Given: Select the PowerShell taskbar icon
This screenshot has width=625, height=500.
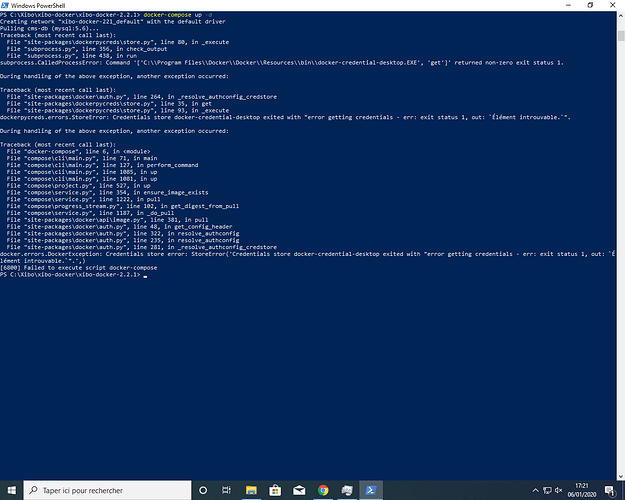Looking at the screenshot, I should (371, 490).
